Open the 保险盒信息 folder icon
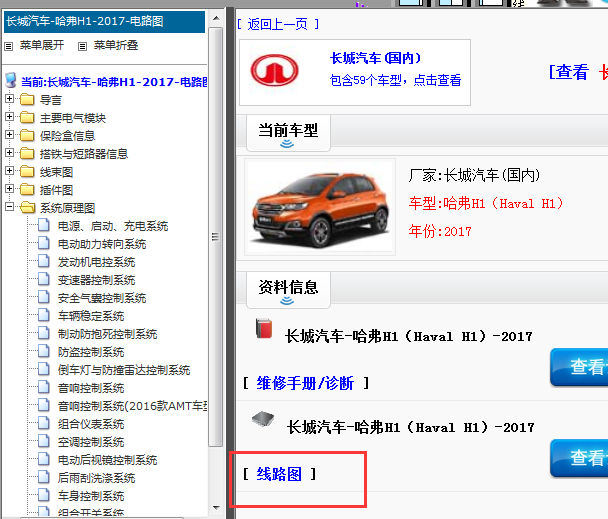 click(27, 135)
